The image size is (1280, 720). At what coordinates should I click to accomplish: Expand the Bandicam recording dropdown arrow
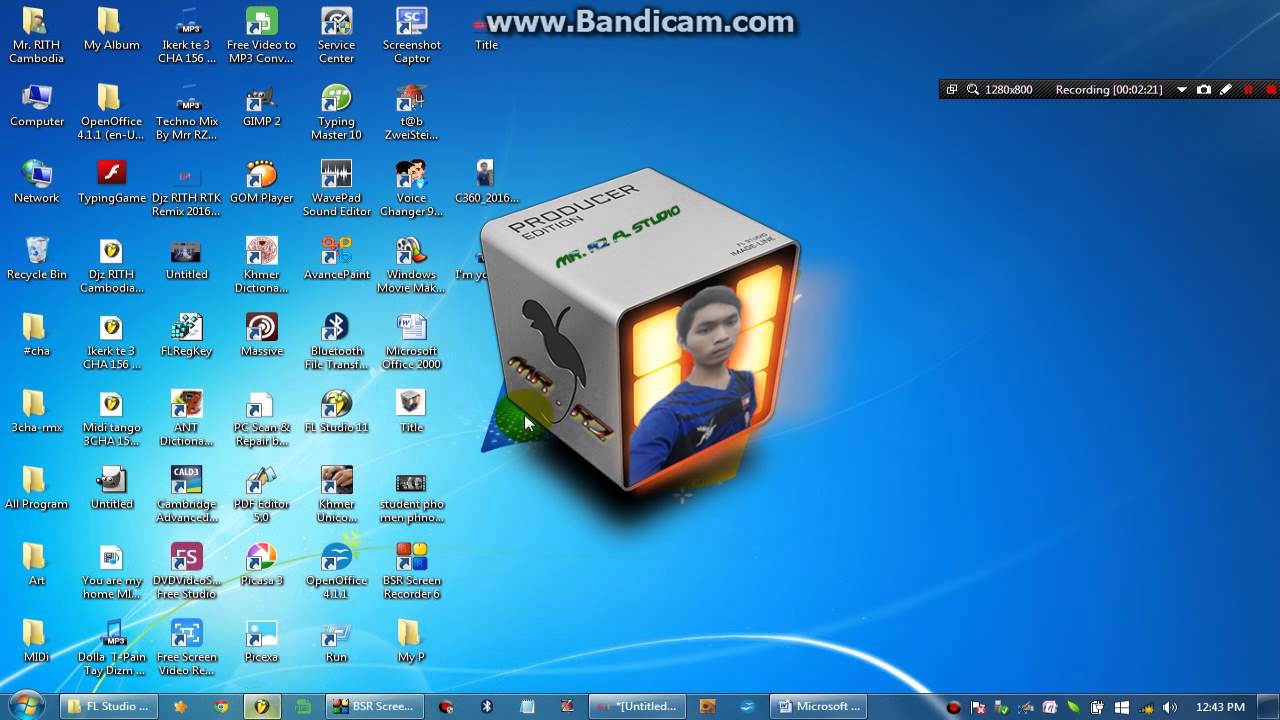pyautogui.click(x=1181, y=90)
